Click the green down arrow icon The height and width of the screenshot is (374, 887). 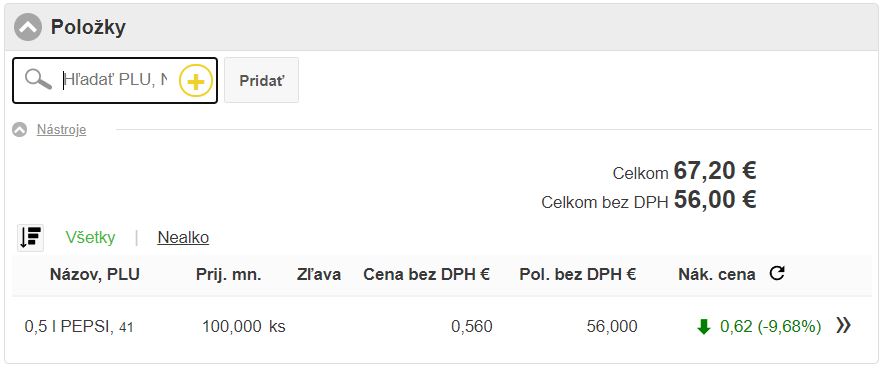(704, 326)
